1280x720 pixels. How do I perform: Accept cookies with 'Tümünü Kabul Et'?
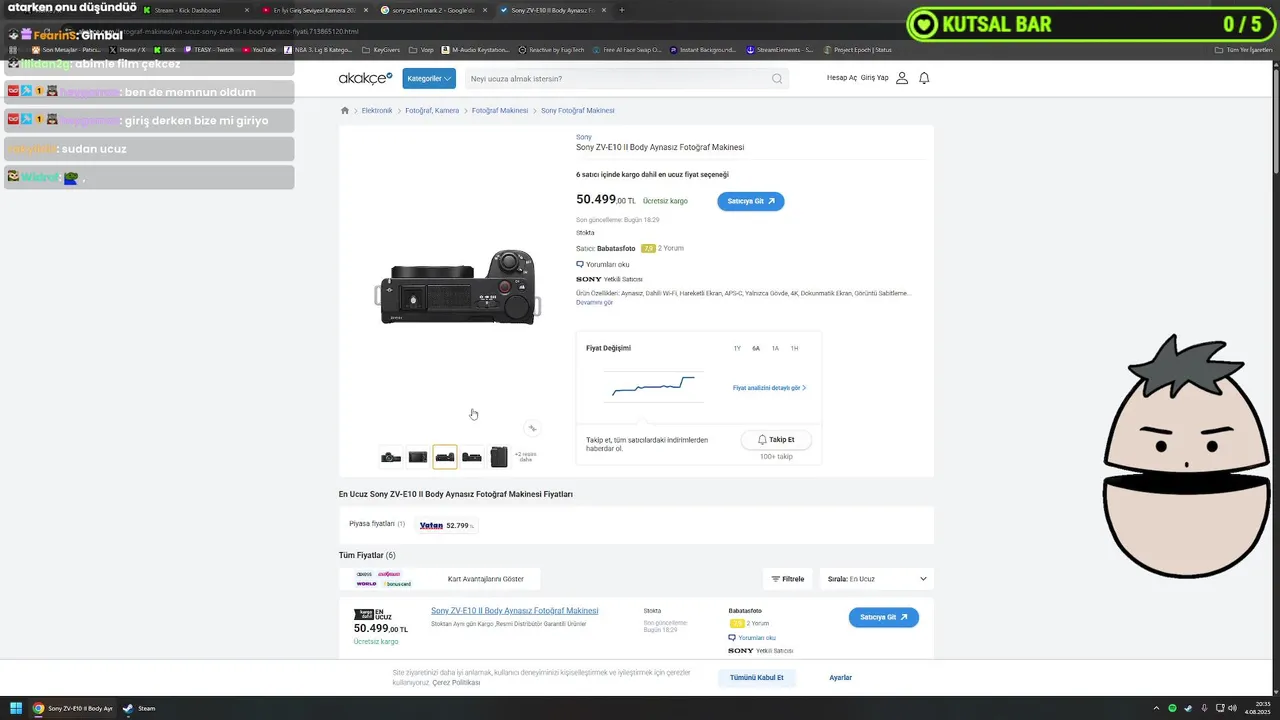[757, 678]
